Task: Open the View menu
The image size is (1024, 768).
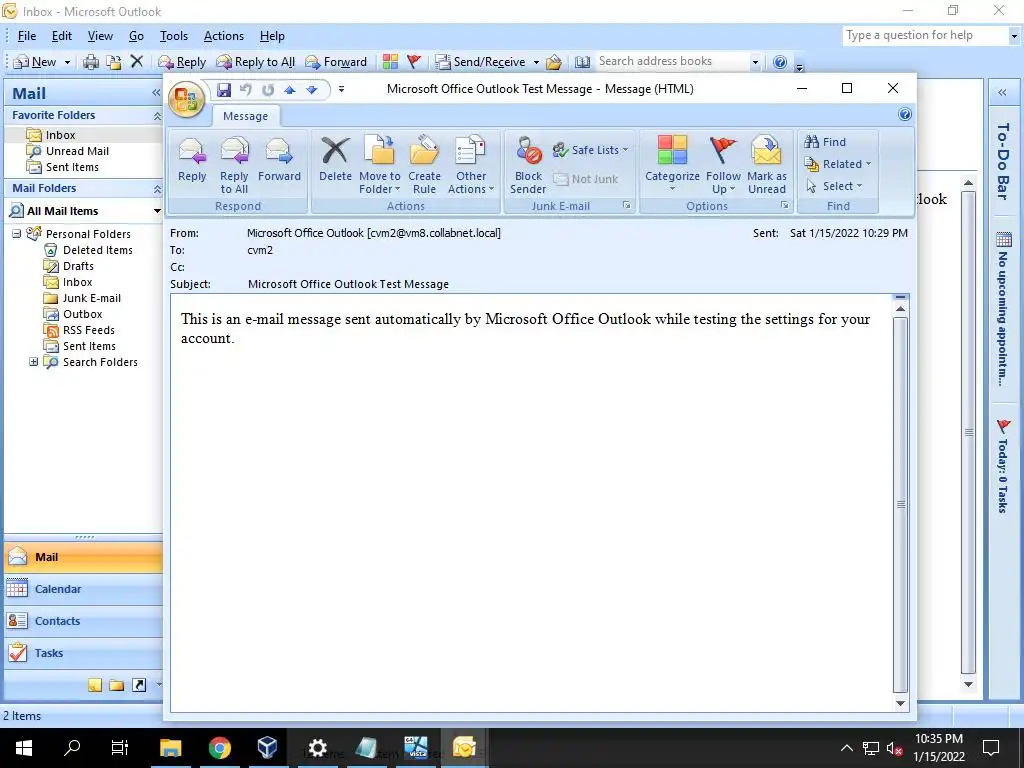Action: 101,36
